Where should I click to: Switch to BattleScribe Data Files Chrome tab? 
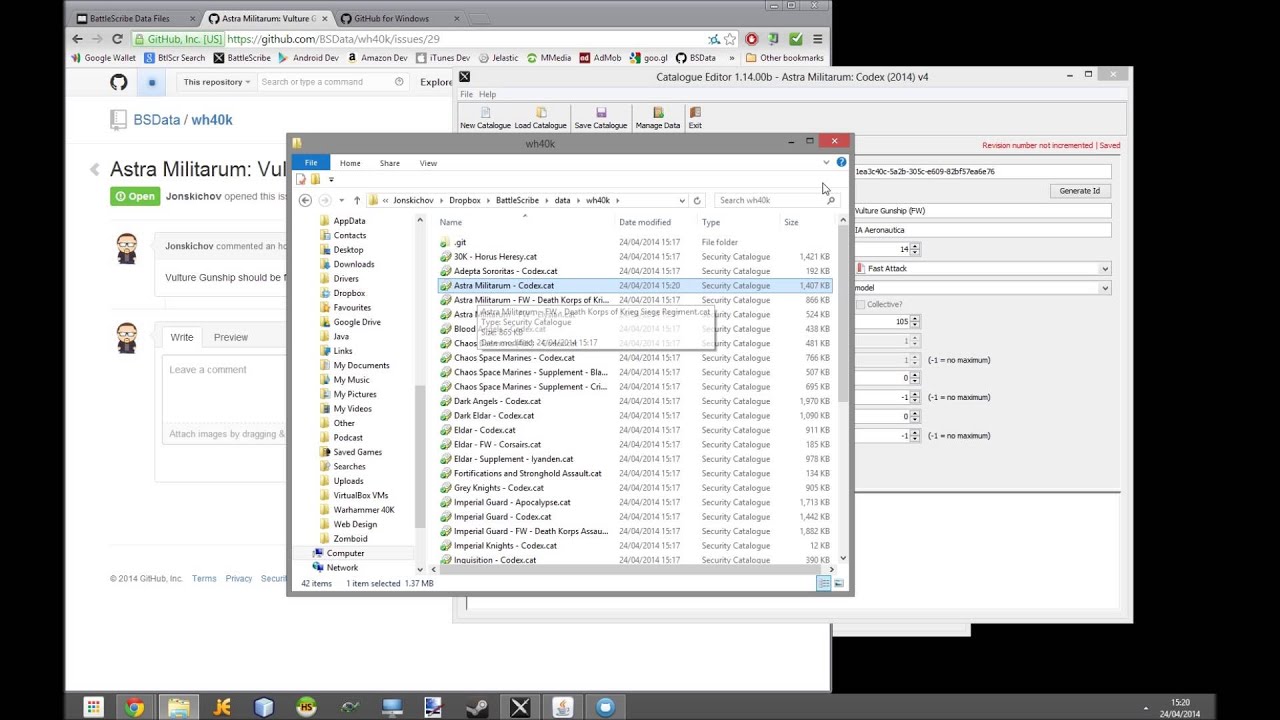coord(133,18)
